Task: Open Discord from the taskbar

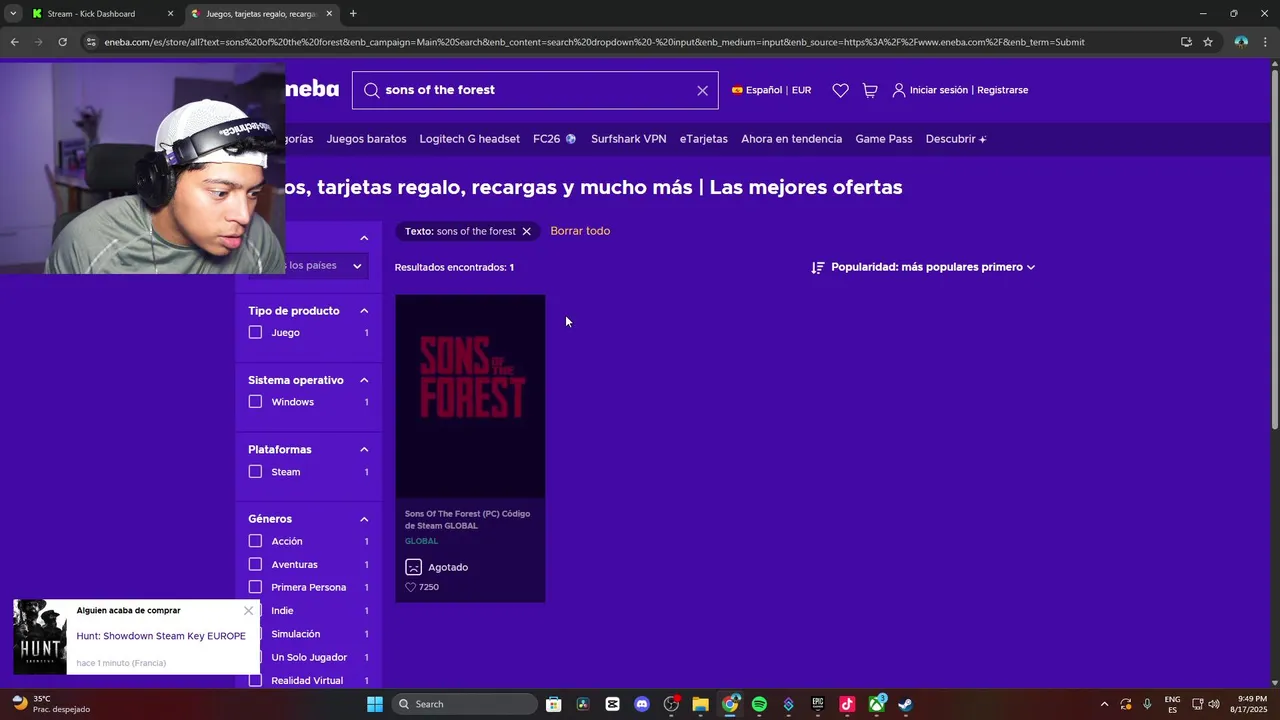Action: coord(642,704)
